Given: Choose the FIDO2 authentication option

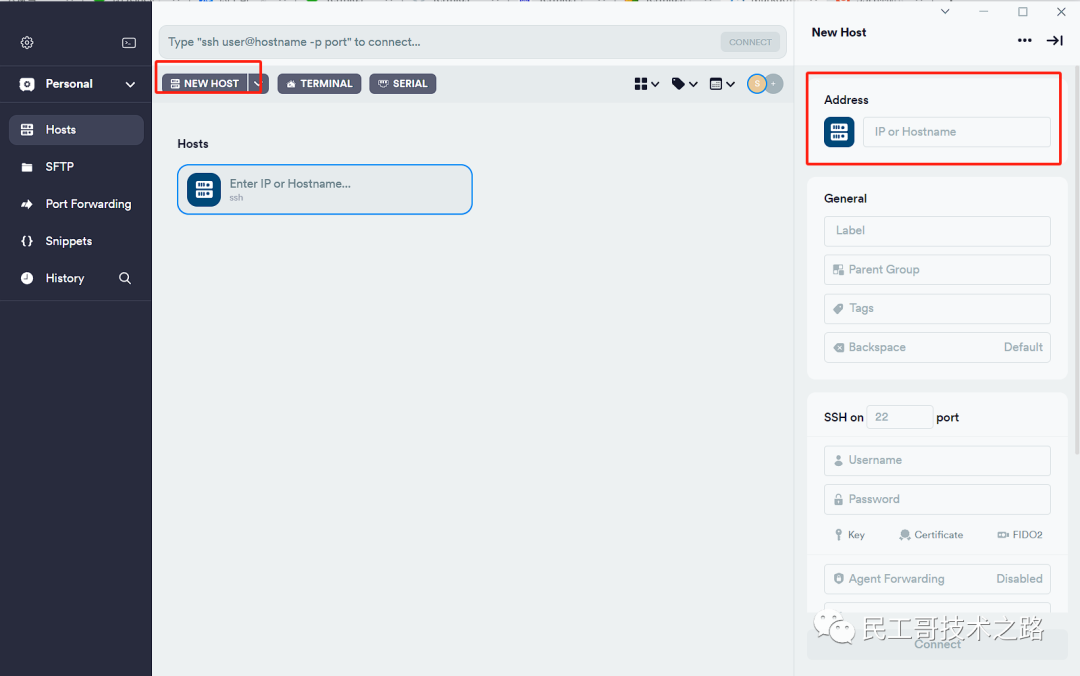Looking at the screenshot, I should (1020, 535).
